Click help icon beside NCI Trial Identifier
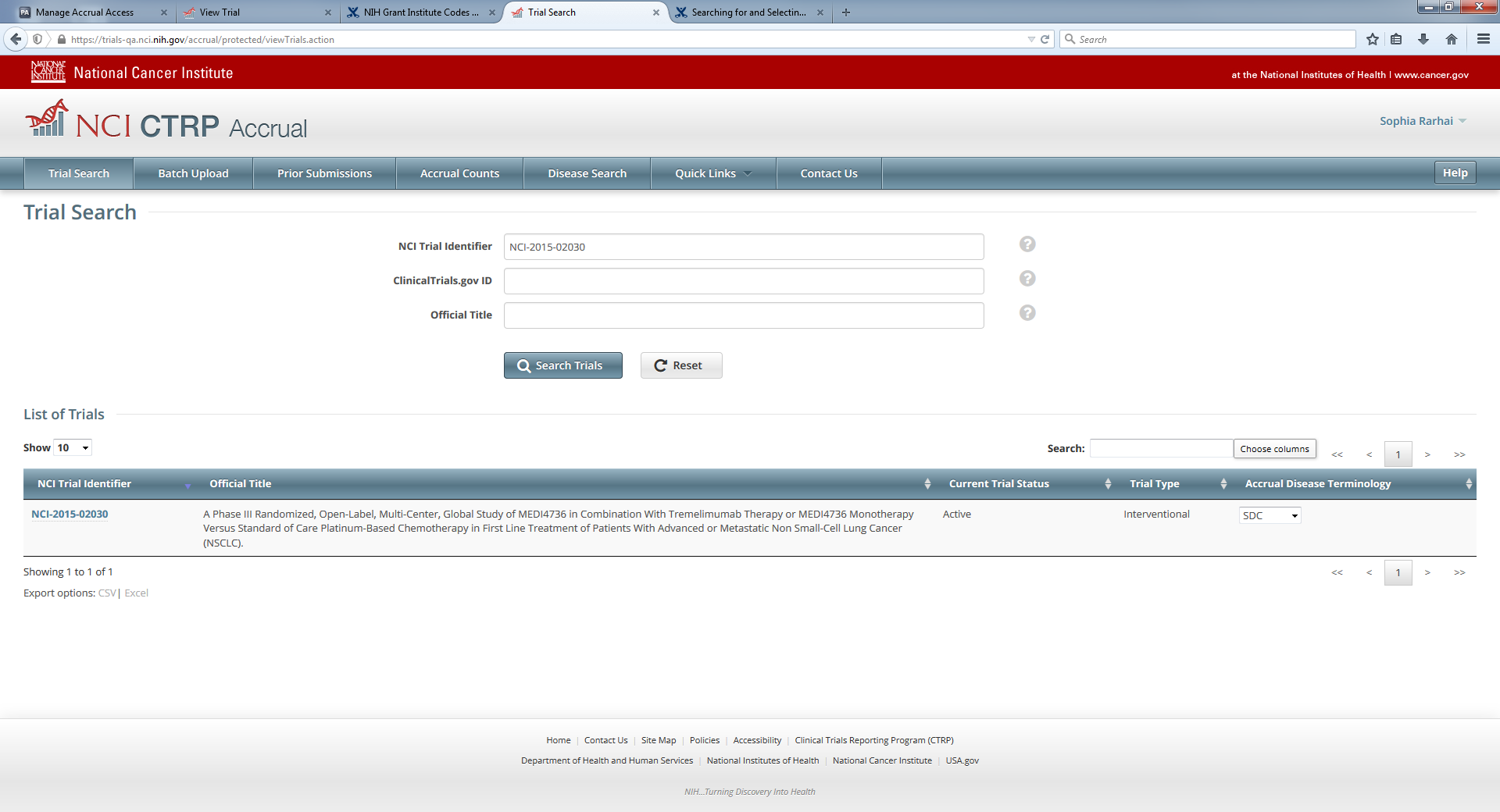1500x812 pixels. tap(1027, 244)
